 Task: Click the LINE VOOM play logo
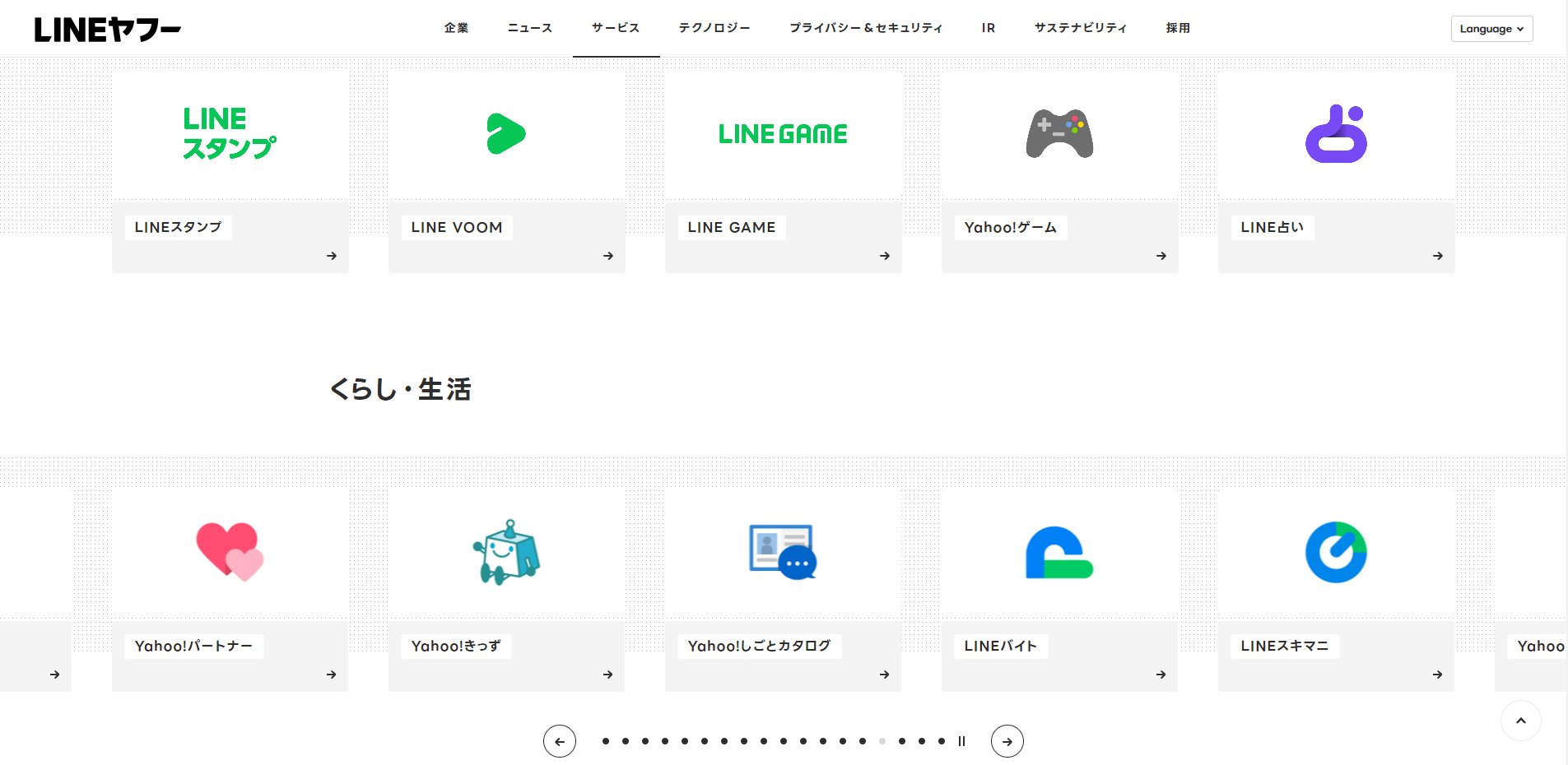coord(506,133)
